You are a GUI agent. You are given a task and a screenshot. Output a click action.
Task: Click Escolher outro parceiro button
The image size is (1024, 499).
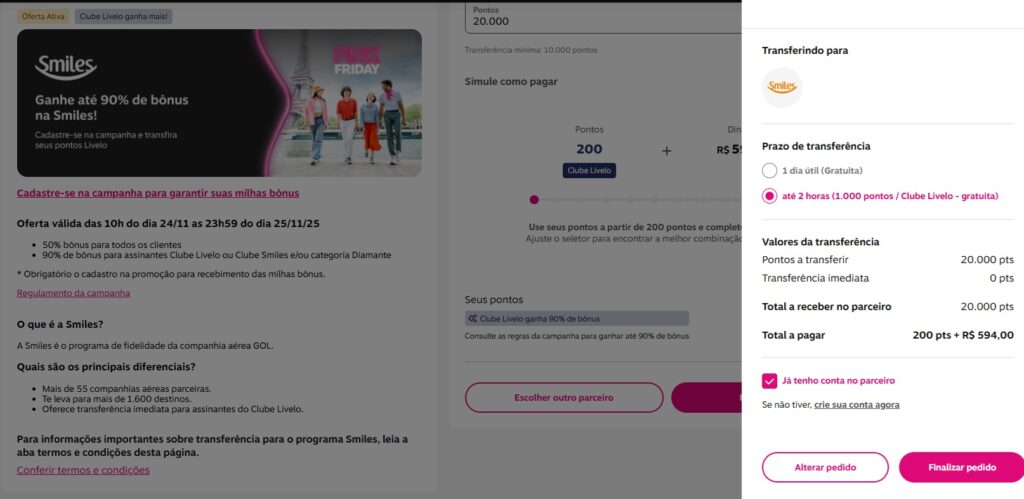coord(564,398)
